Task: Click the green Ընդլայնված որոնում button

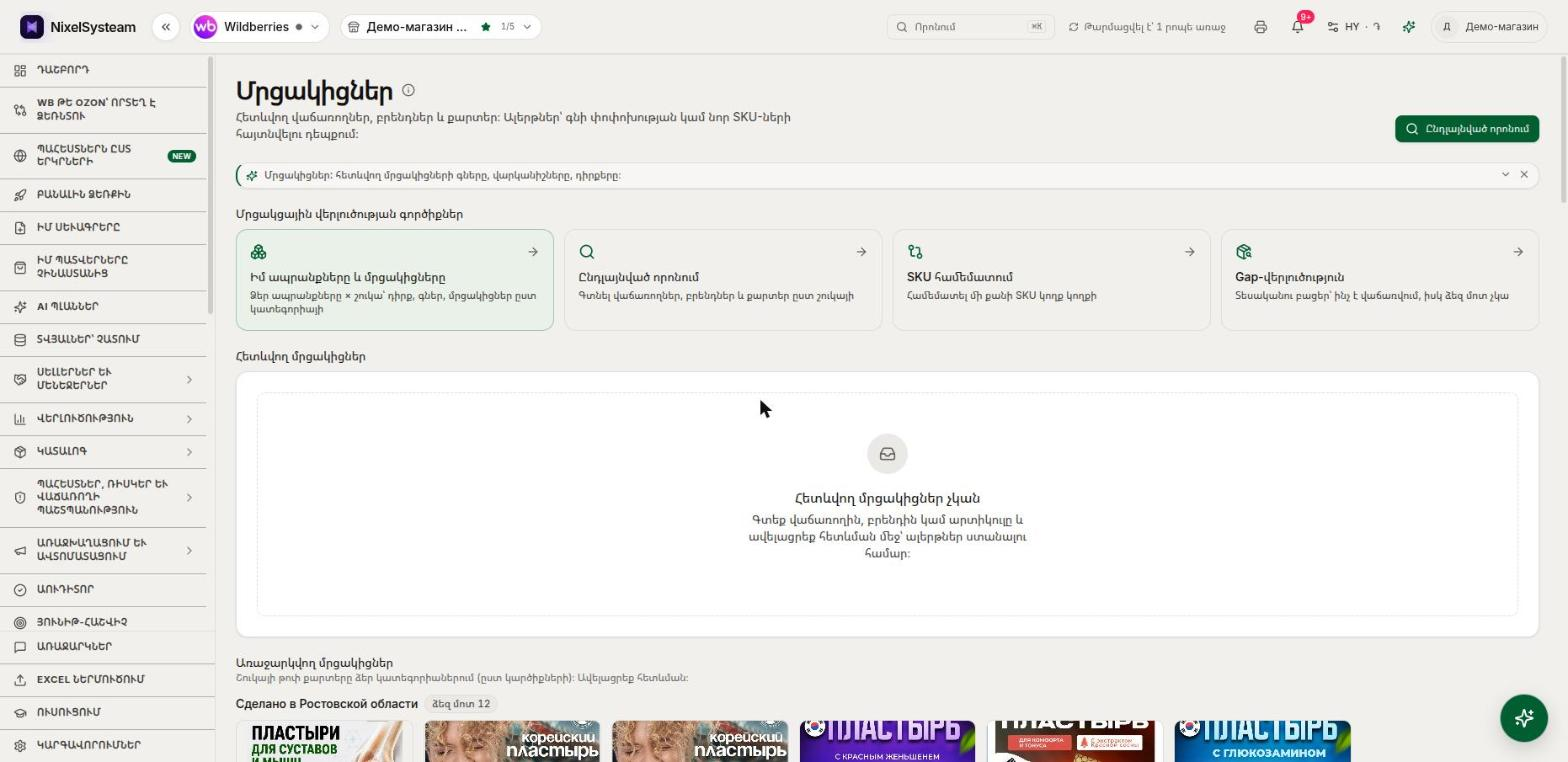Action: 1467,129
